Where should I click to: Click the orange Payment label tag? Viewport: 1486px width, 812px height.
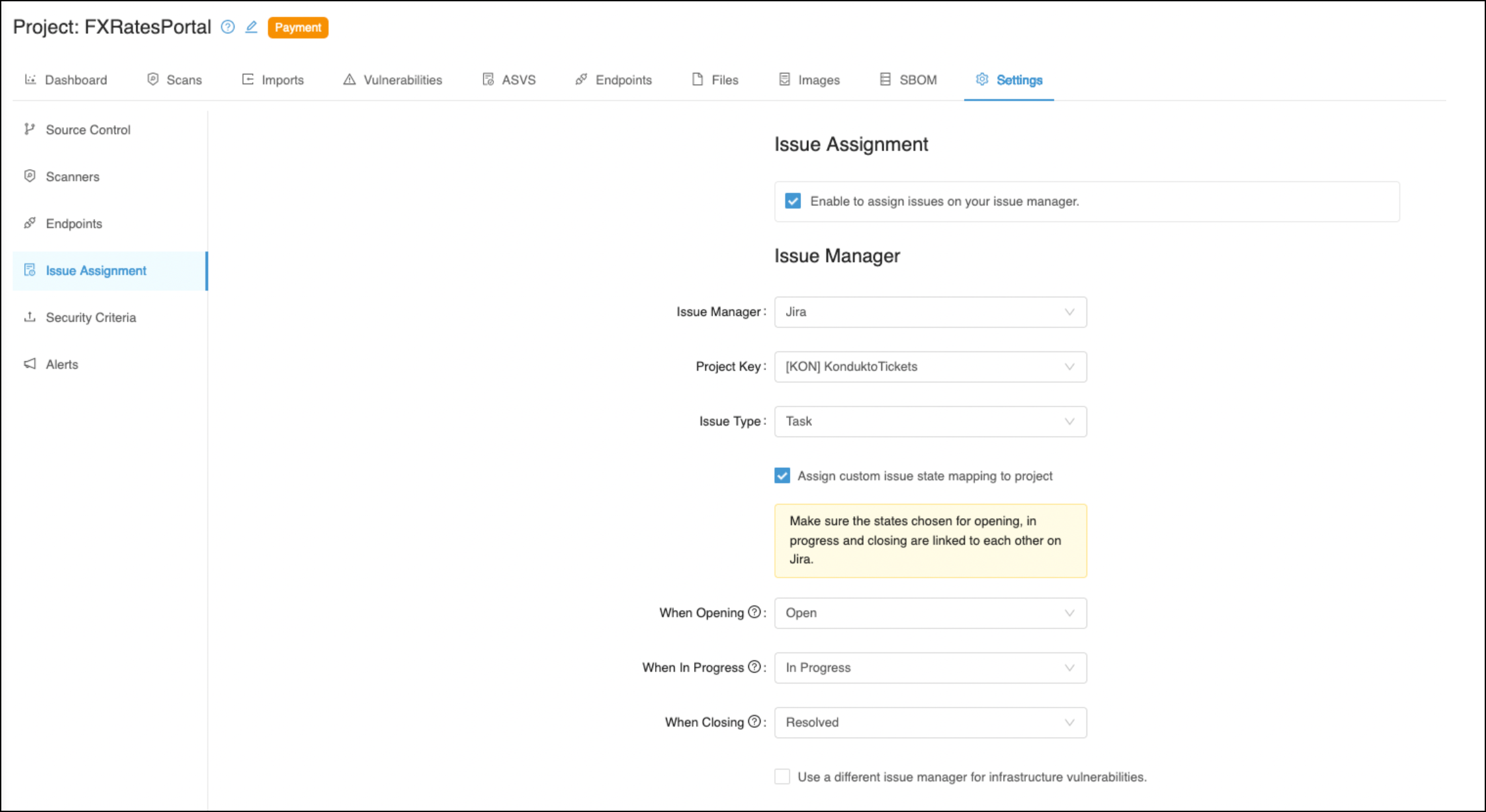tap(298, 27)
